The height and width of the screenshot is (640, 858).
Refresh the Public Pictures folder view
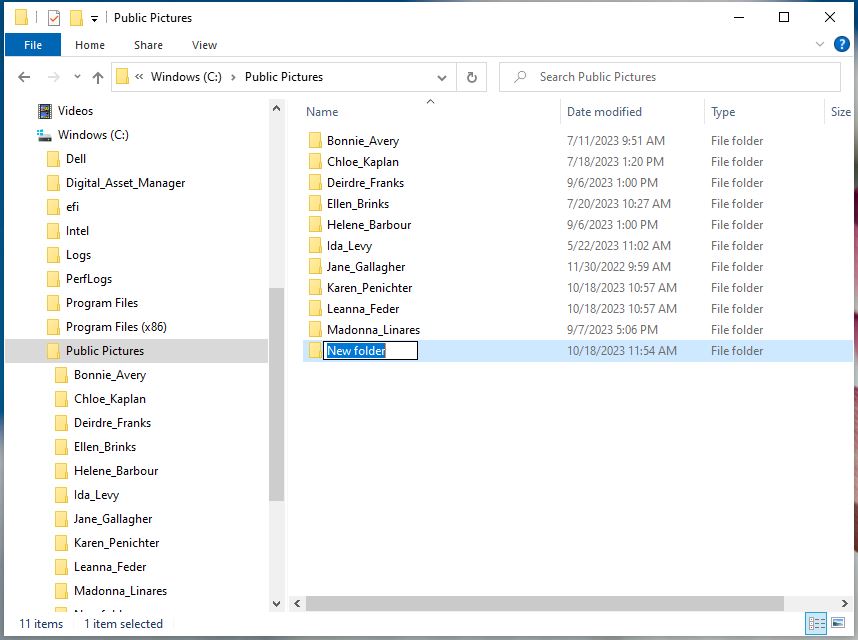472,77
